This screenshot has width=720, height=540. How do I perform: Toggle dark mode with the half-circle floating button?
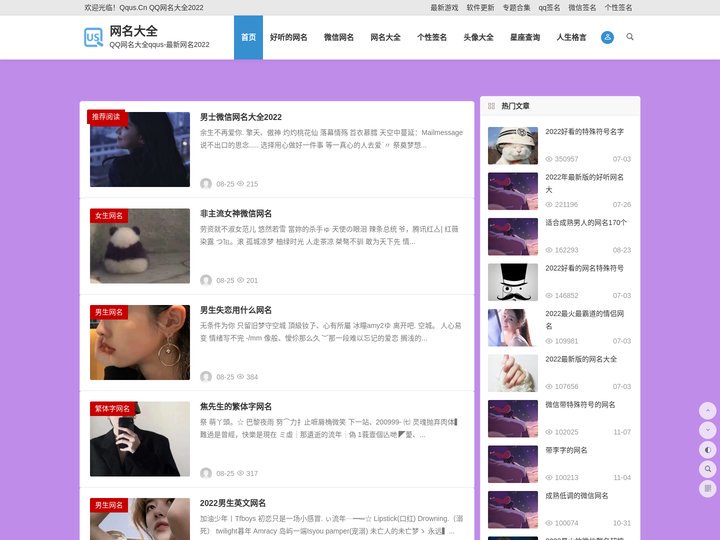click(x=708, y=450)
